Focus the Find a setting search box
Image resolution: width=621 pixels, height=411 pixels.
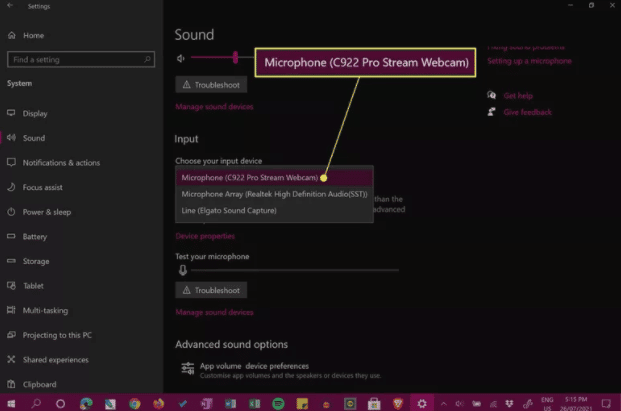[81, 59]
